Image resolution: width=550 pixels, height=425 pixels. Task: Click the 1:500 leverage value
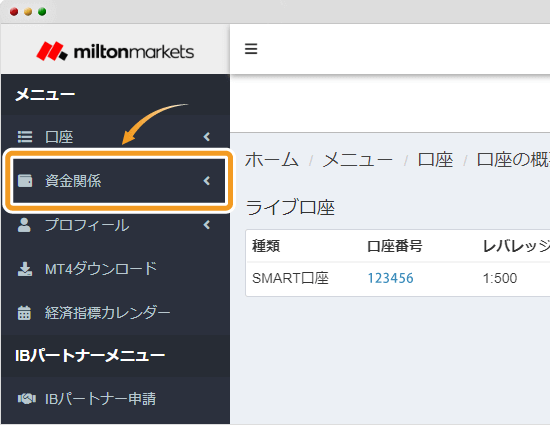coord(500,278)
